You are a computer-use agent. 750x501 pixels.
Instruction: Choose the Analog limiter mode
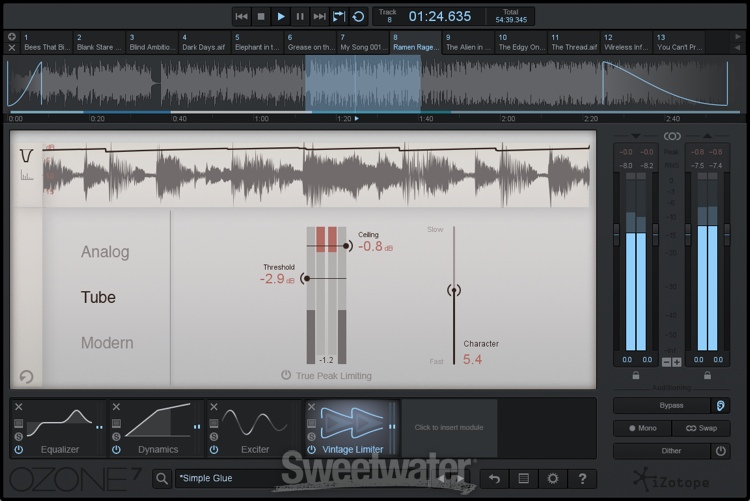click(x=105, y=252)
